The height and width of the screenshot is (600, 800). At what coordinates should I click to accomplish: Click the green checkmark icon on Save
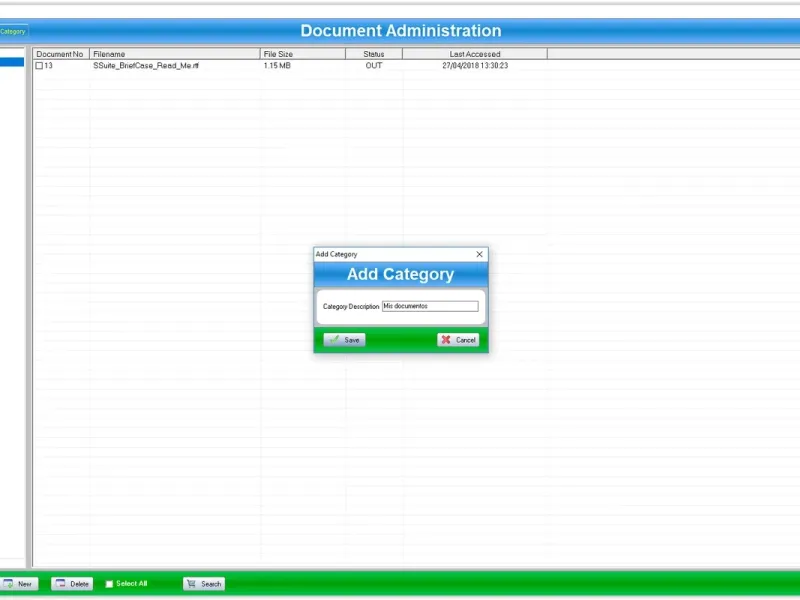click(334, 339)
